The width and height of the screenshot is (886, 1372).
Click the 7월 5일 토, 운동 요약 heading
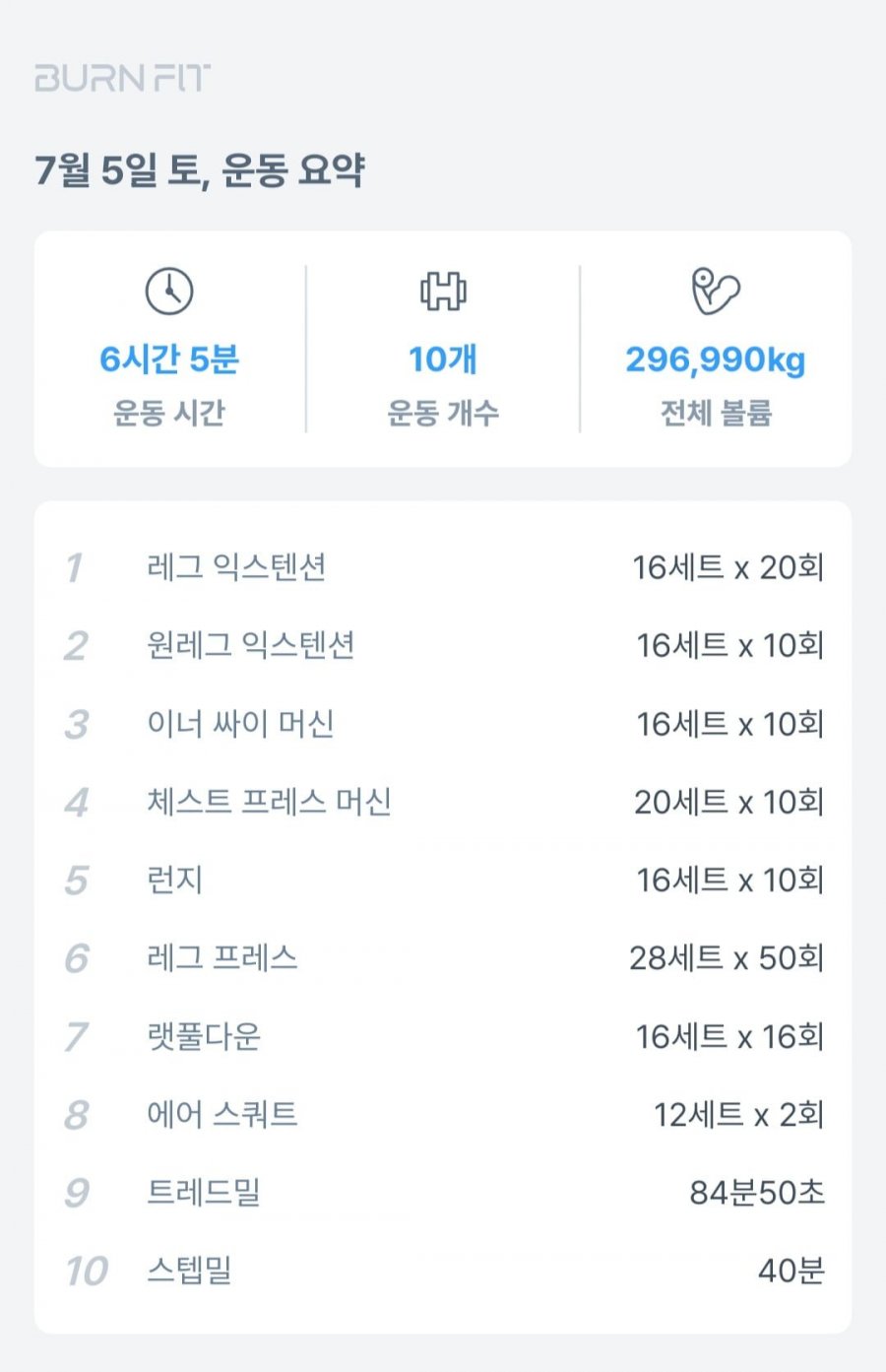[x=200, y=170]
